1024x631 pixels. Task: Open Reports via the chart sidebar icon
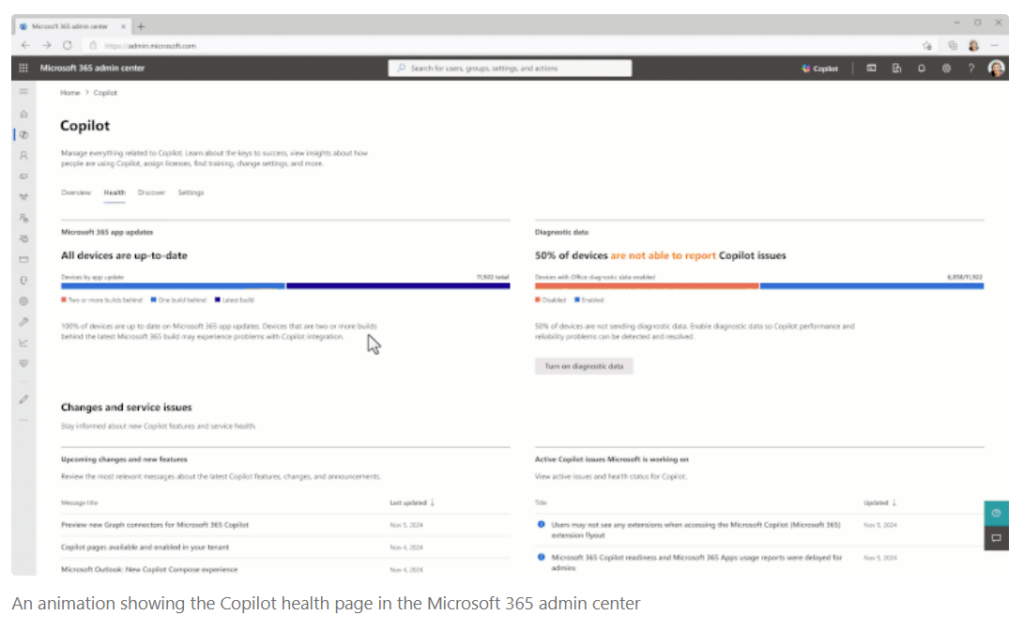tap(24, 343)
